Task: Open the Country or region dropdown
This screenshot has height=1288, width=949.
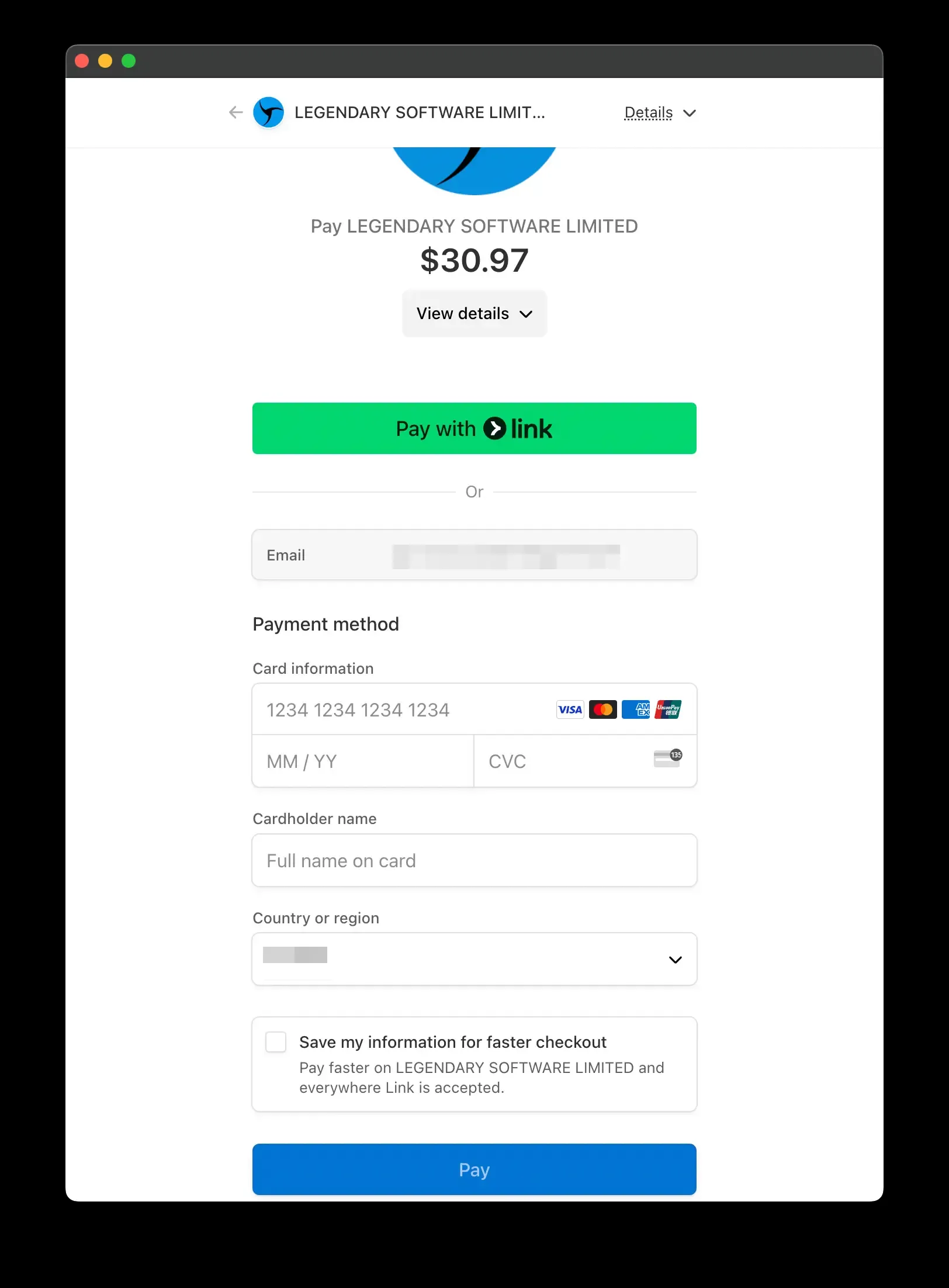Action: pyautogui.click(x=474, y=959)
